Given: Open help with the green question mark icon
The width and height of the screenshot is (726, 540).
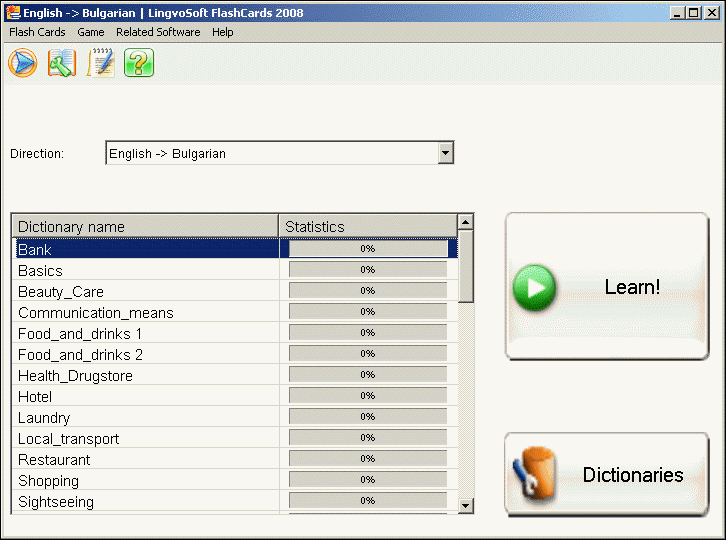Looking at the screenshot, I should [139, 63].
